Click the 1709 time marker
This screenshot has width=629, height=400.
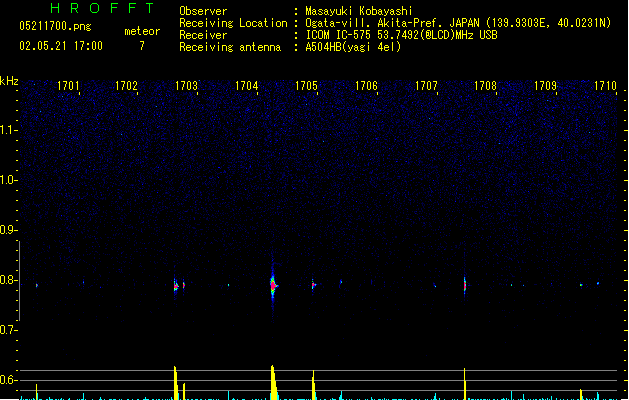546,86
